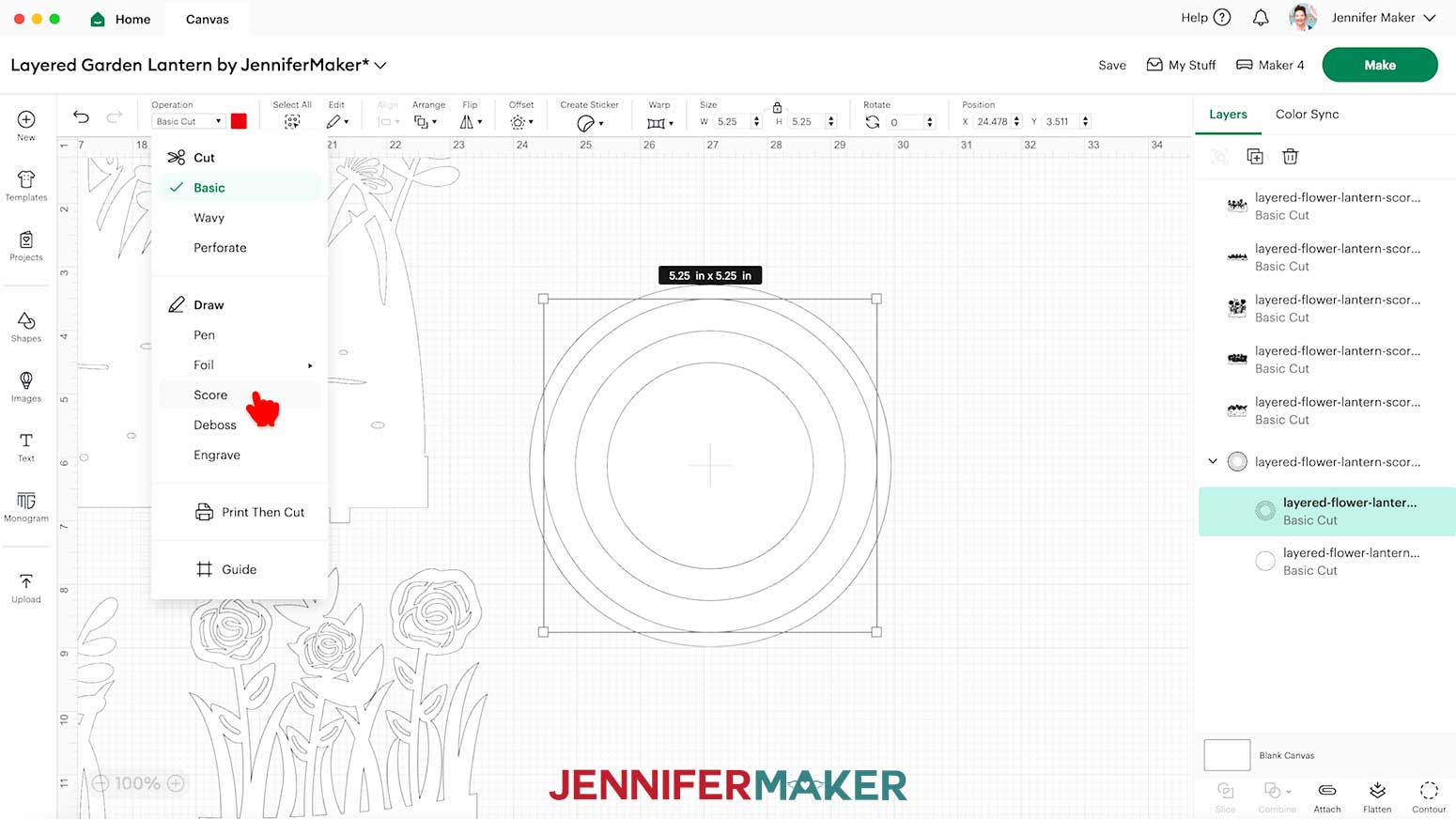Open the Operation Basic Cut dropdown
The image size is (1456, 819).
pyautogui.click(x=189, y=121)
